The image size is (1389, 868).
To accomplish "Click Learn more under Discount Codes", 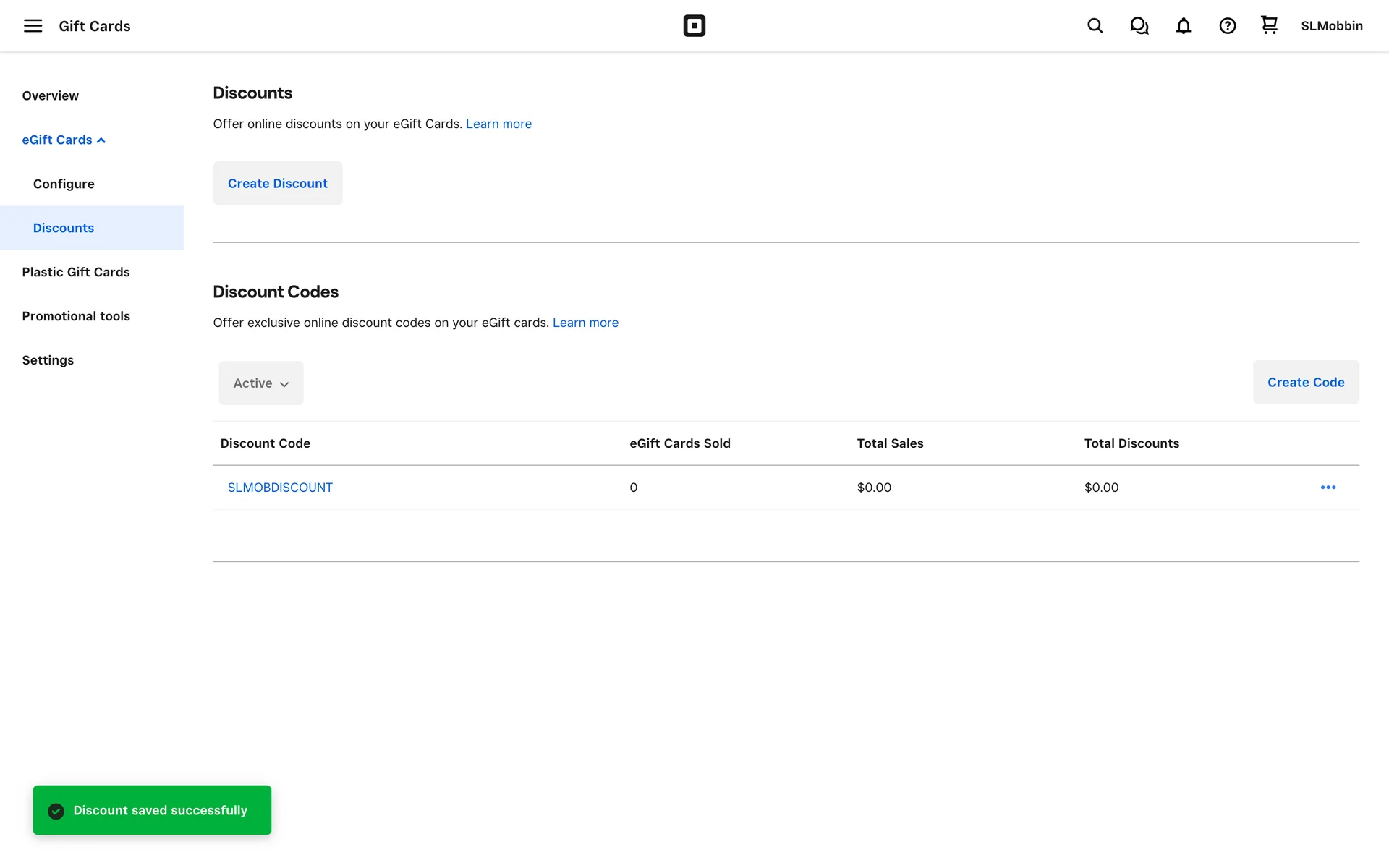I will pos(585,323).
